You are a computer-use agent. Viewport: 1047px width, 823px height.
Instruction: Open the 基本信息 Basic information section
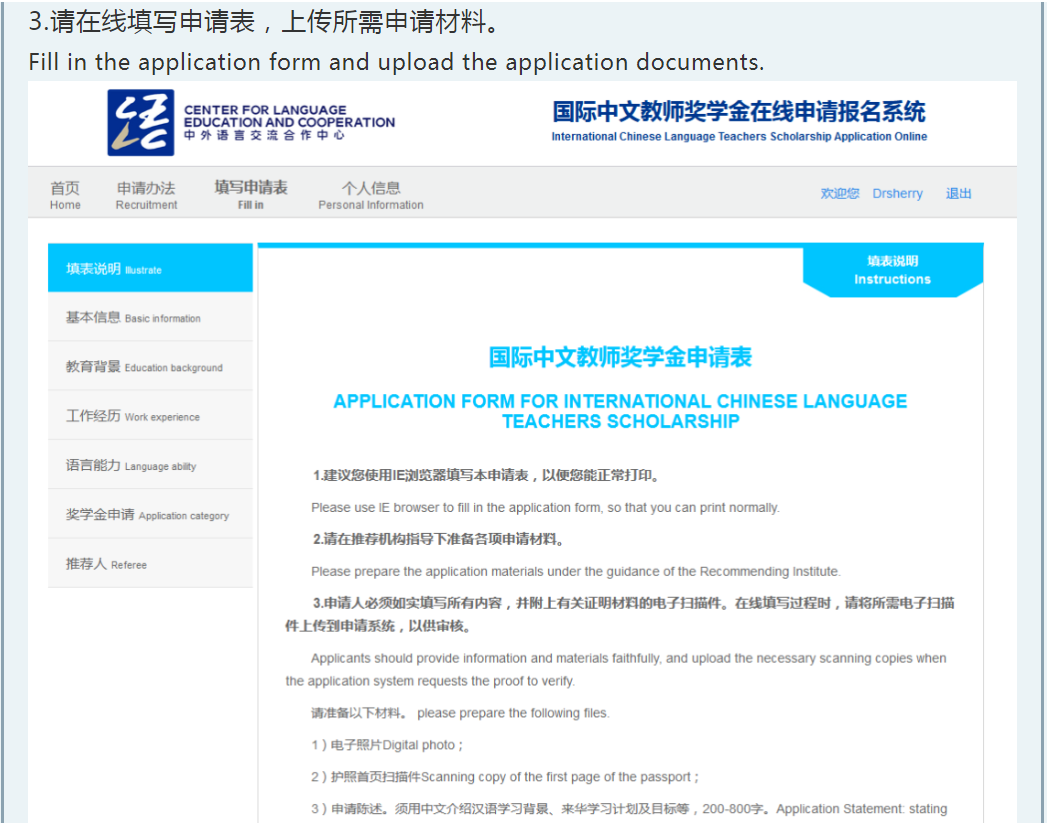coord(150,317)
